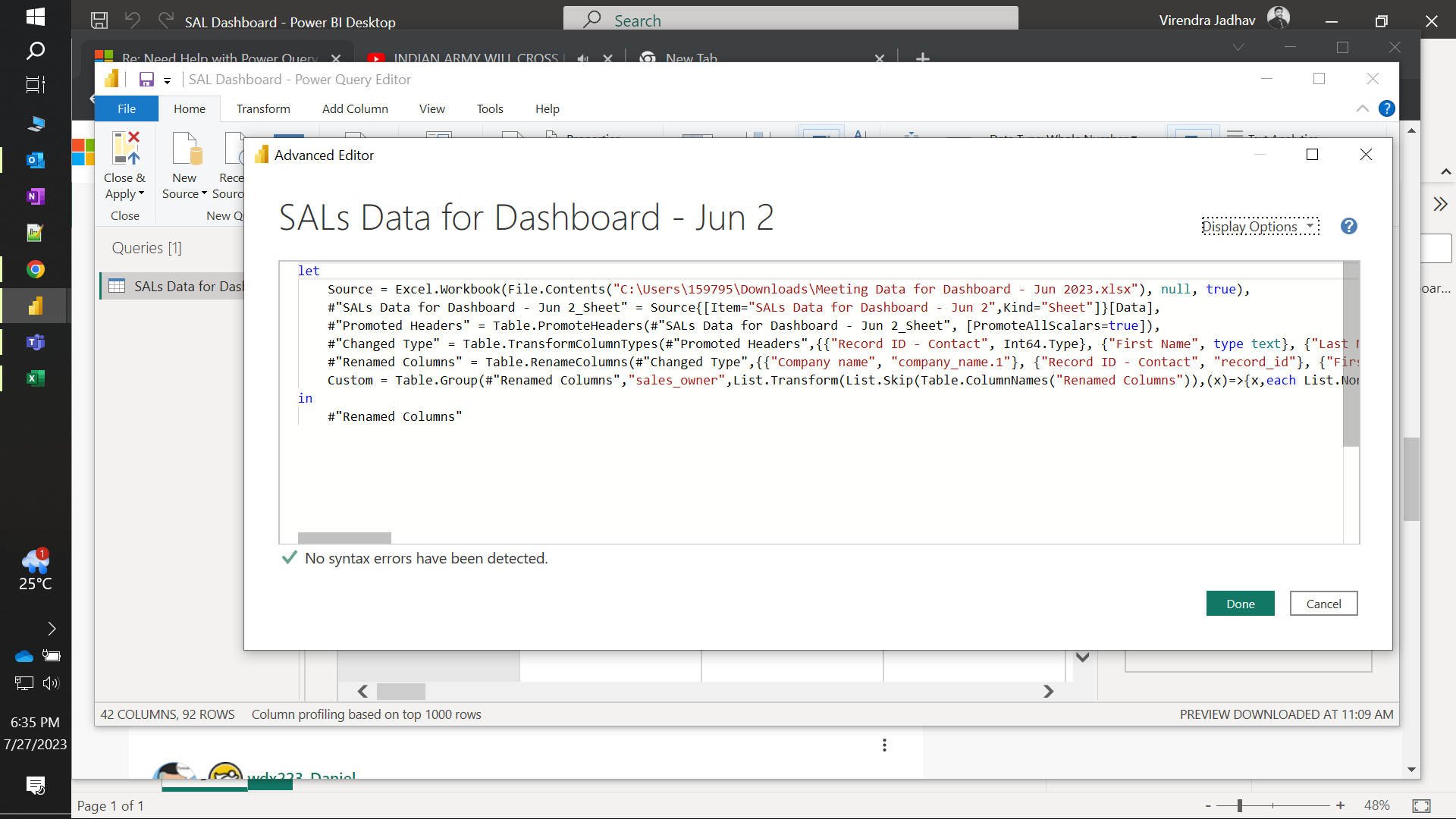Screen dimensions: 1456x819
Task: Open Microsoft Teams from the taskbar
Action: click(35, 342)
